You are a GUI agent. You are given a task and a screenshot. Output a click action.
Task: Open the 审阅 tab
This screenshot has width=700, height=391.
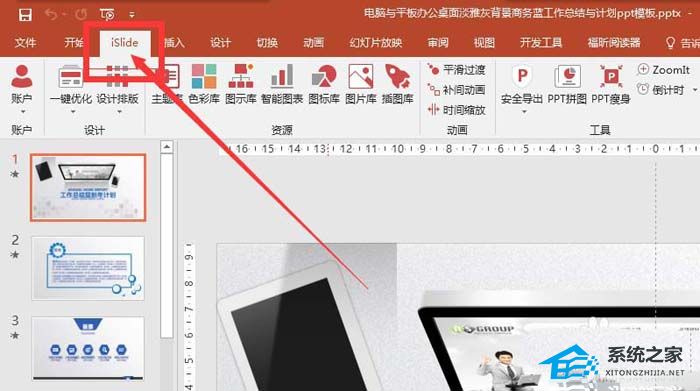coord(438,42)
